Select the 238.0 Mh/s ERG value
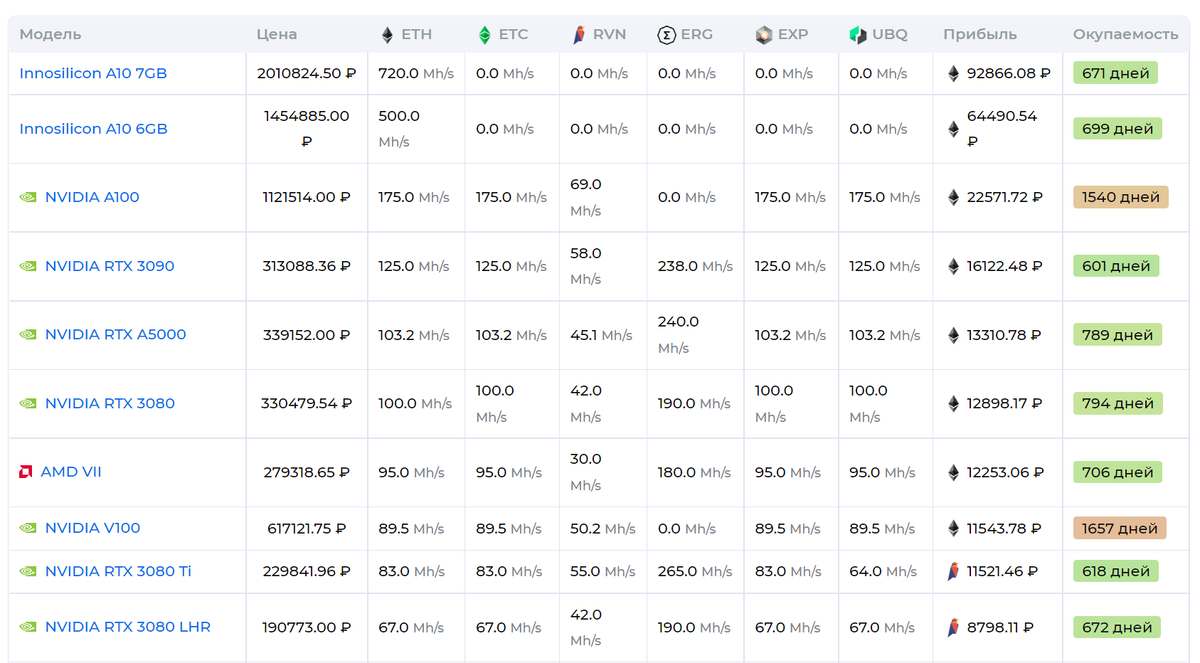The width and height of the screenshot is (1200, 663). pos(695,267)
